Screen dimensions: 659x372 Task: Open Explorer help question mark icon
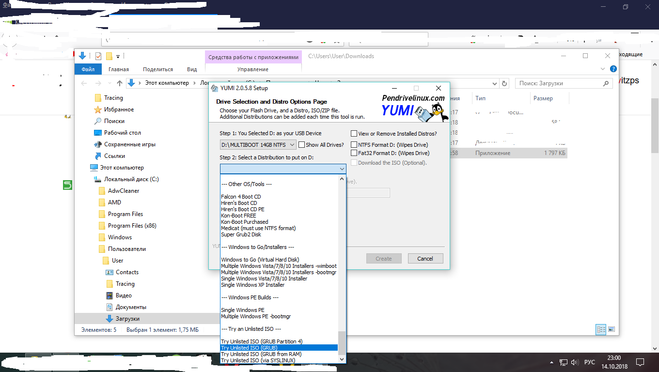tap(613, 69)
